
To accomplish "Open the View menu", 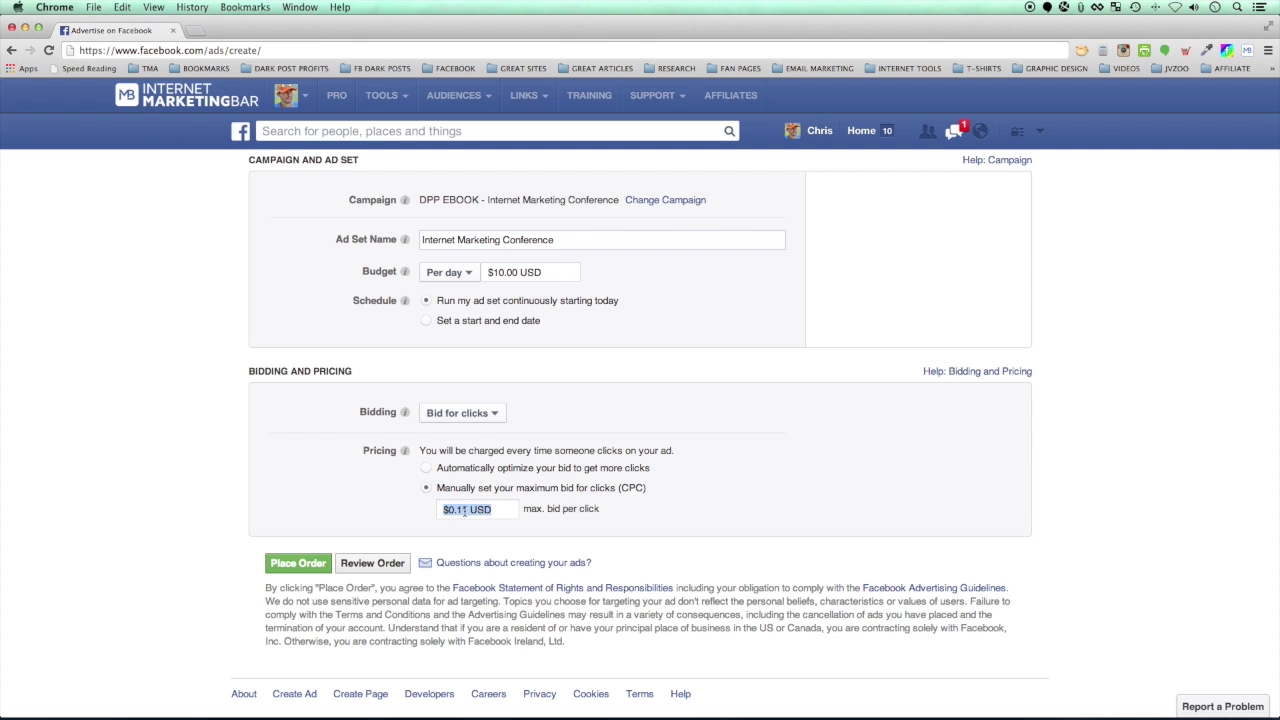I will click(x=153, y=7).
